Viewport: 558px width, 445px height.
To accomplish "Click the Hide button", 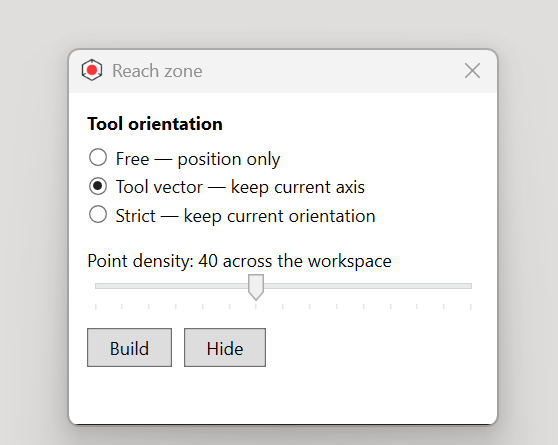I will click(225, 347).
